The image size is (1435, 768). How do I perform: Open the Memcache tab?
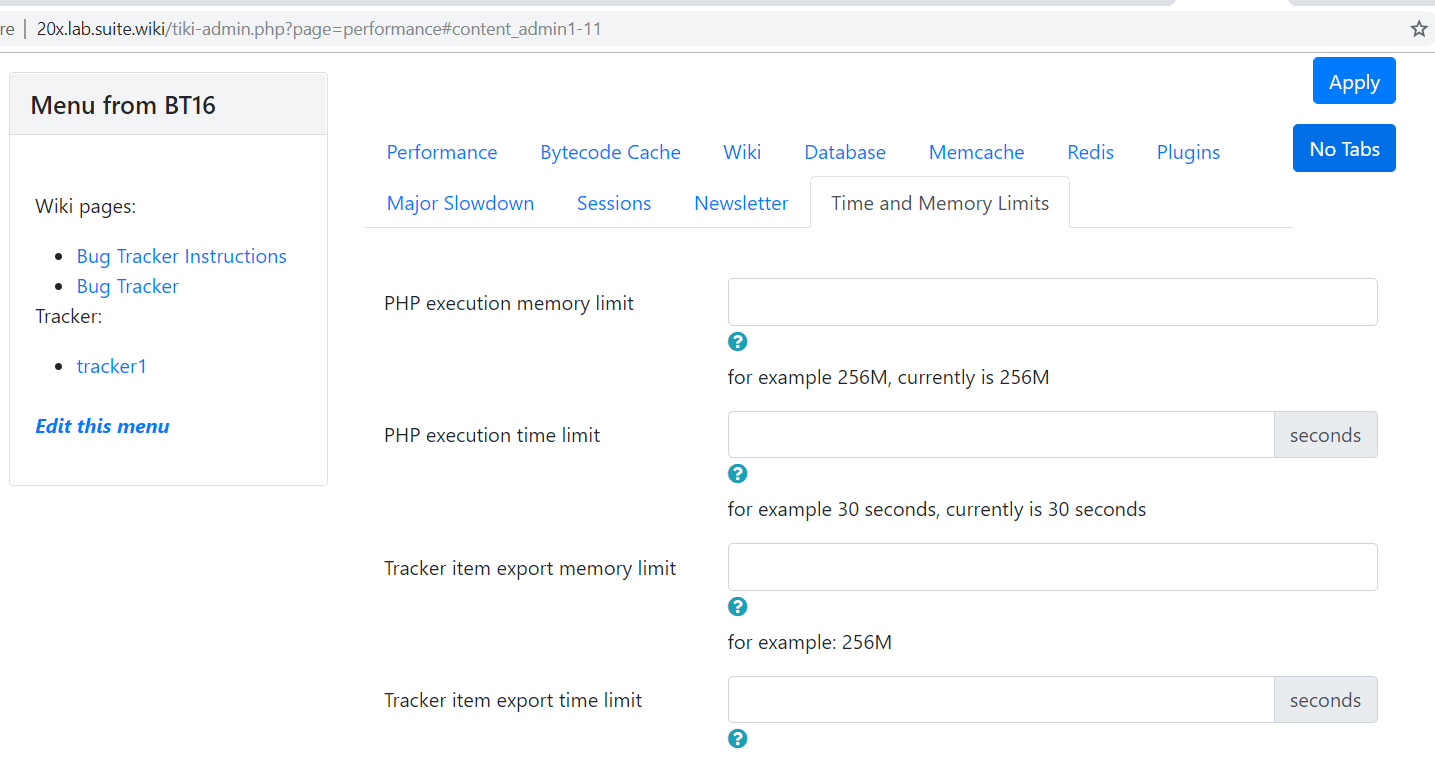977,152
